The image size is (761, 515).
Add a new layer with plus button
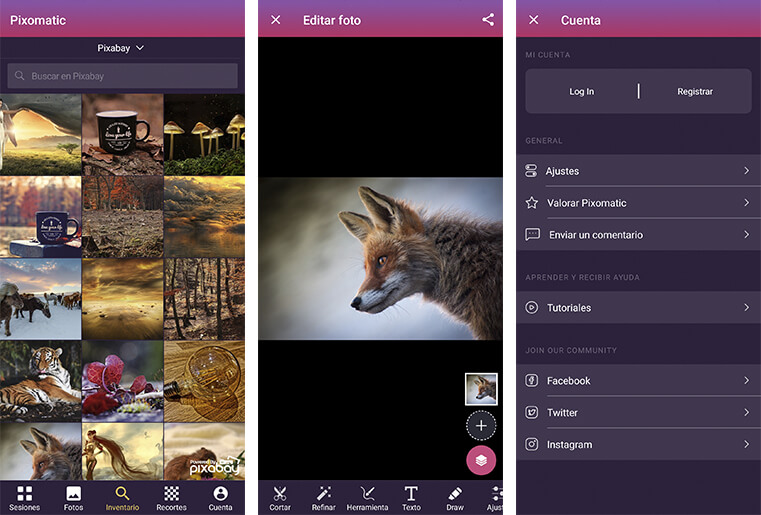[481, 426]
